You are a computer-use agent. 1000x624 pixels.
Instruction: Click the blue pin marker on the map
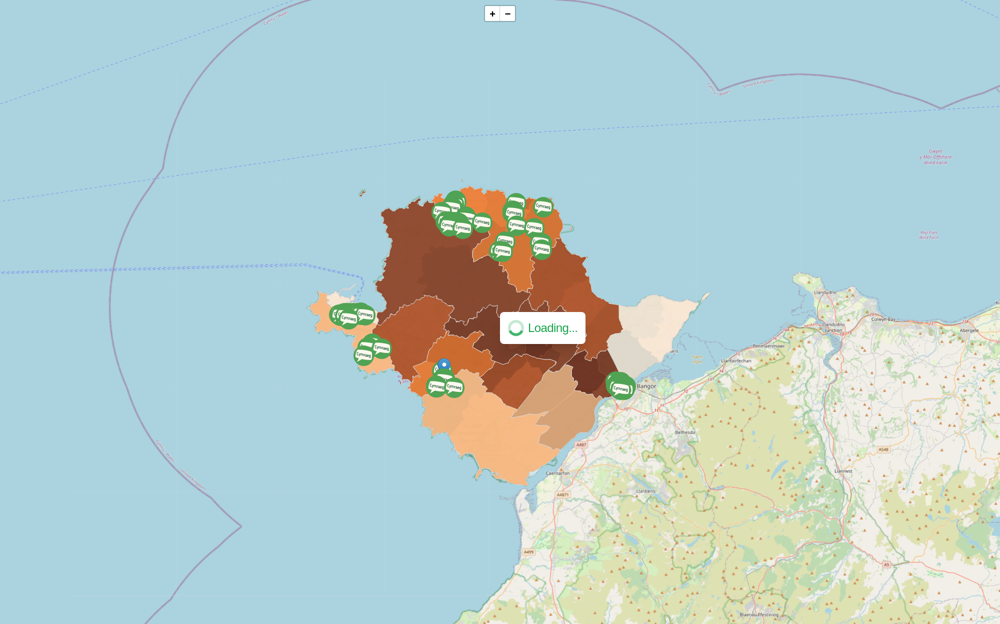(444, 366)
